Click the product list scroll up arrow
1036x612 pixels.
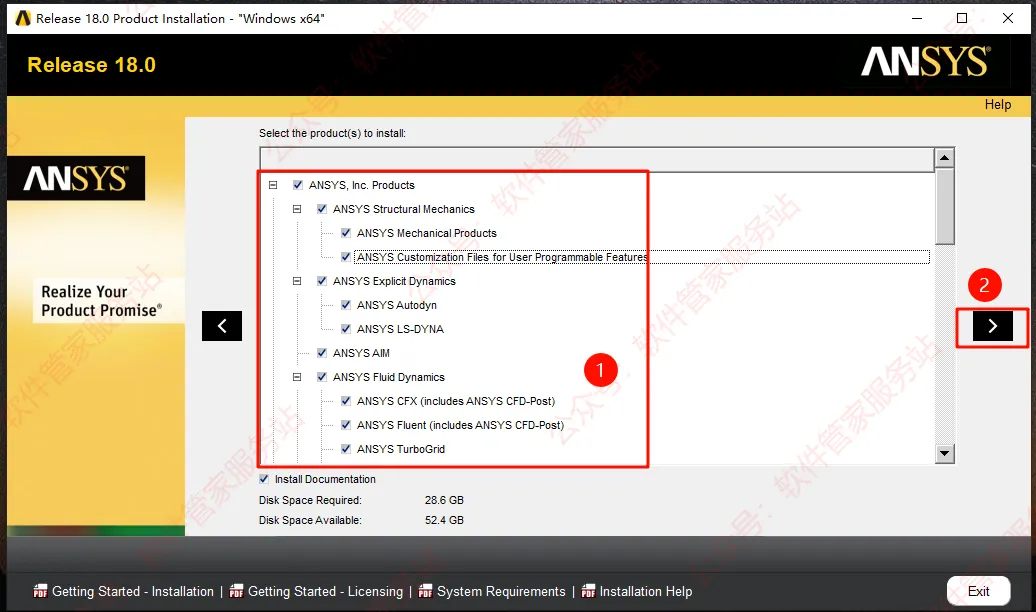(944, 157)
